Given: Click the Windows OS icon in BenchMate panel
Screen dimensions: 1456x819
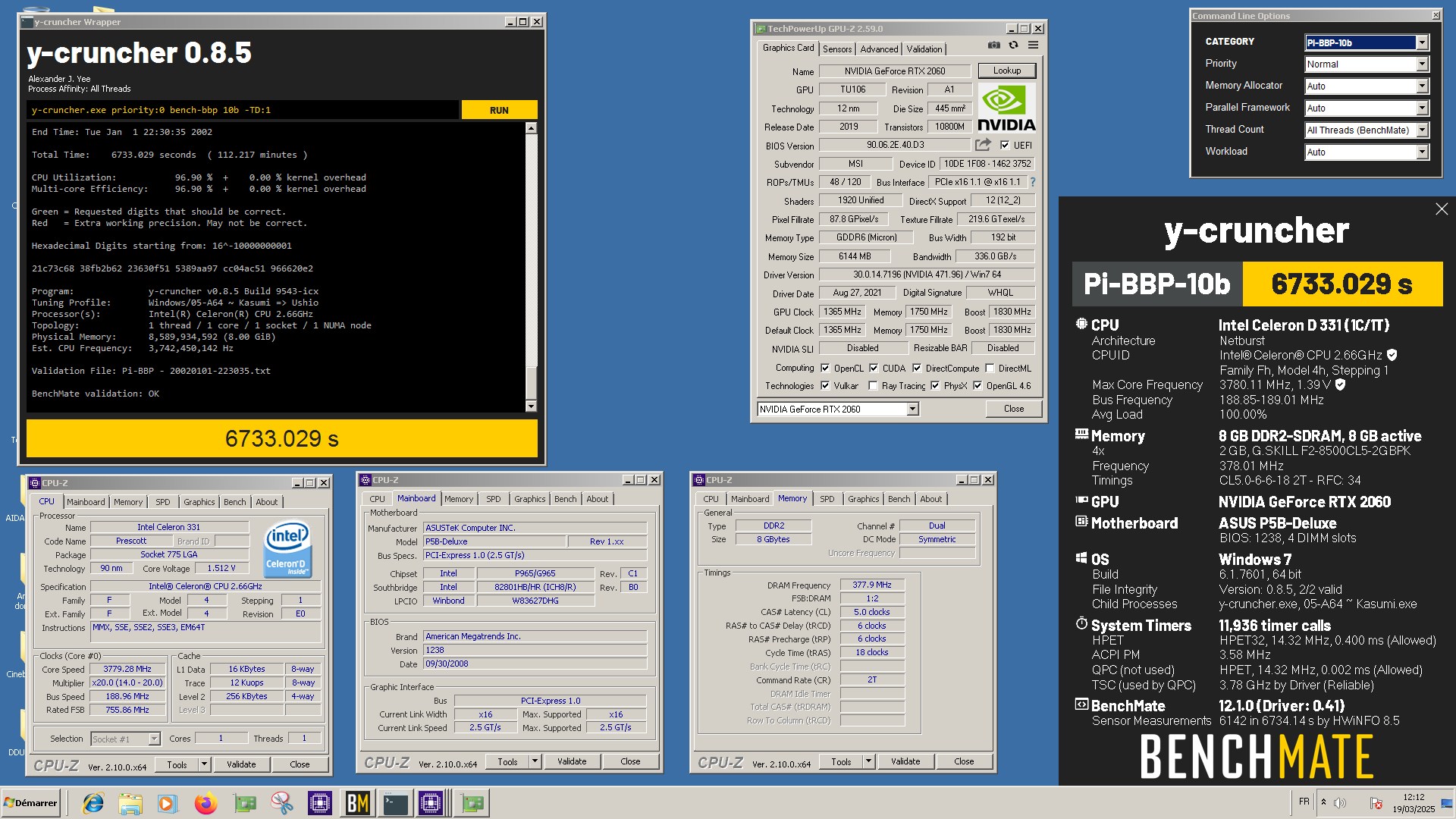Looking at the screenshot, I should (1081, 558).
